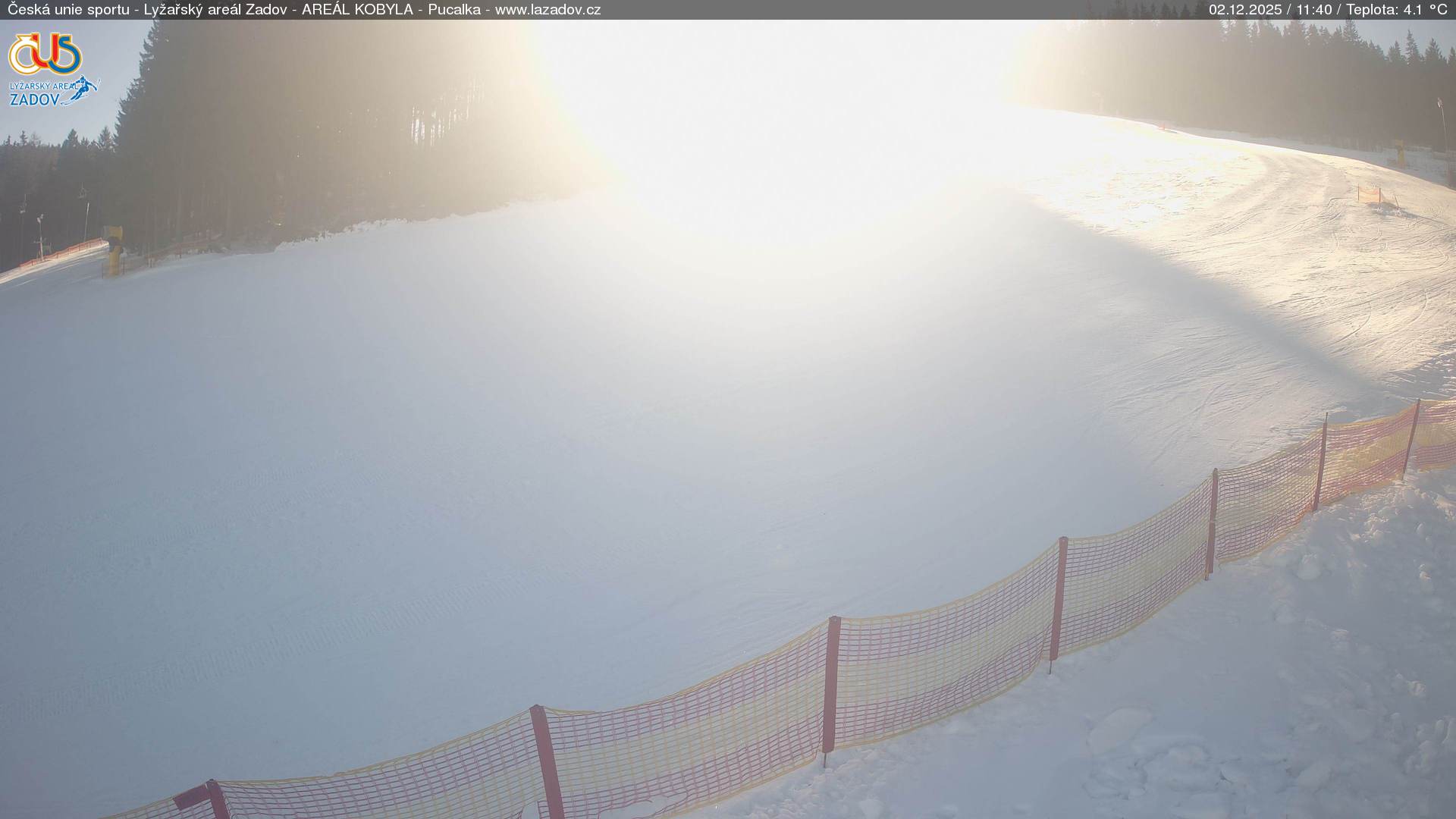Click the skier figure in Zadov logo
Viewport: 1456px width, 819px height.
coord(86,88)
